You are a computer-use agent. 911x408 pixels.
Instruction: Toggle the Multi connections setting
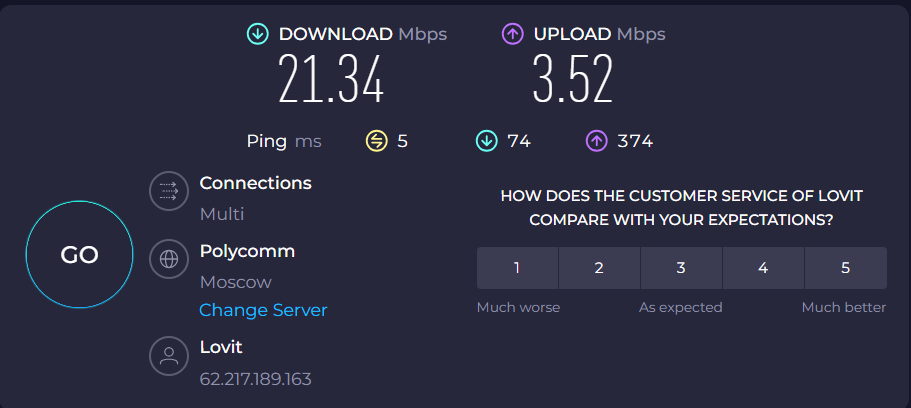pyautogui.click(x=222, y=214)
